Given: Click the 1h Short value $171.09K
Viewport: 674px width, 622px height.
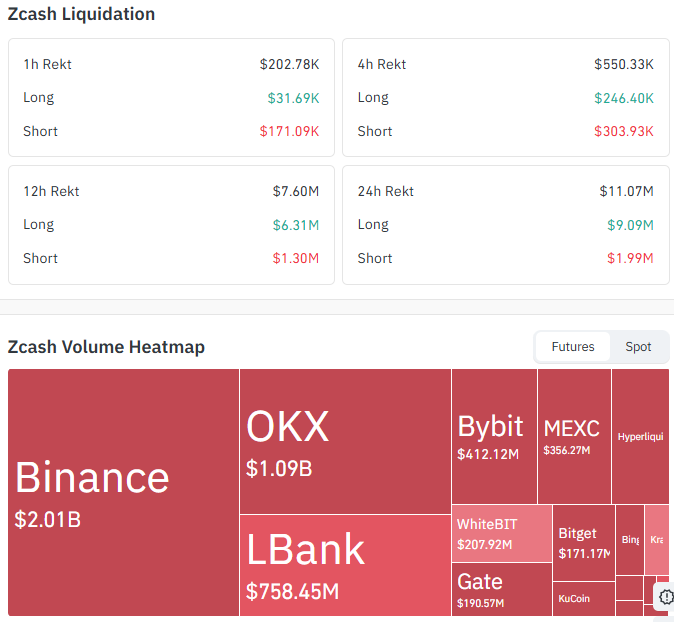Looking at the screenshot, I should (x=289, y=131).
